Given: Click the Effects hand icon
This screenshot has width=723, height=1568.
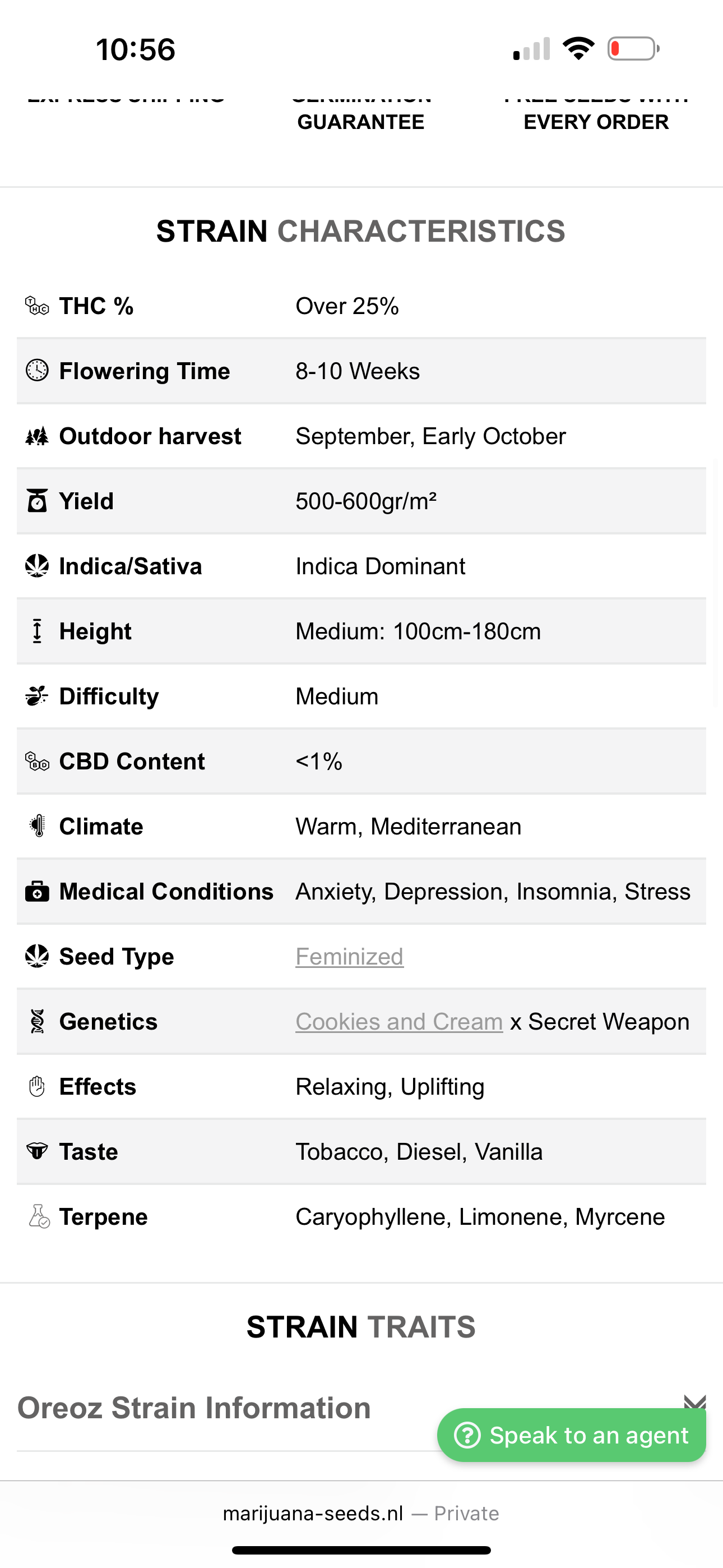Looking at the screenshot, I should coord(36,1086).
